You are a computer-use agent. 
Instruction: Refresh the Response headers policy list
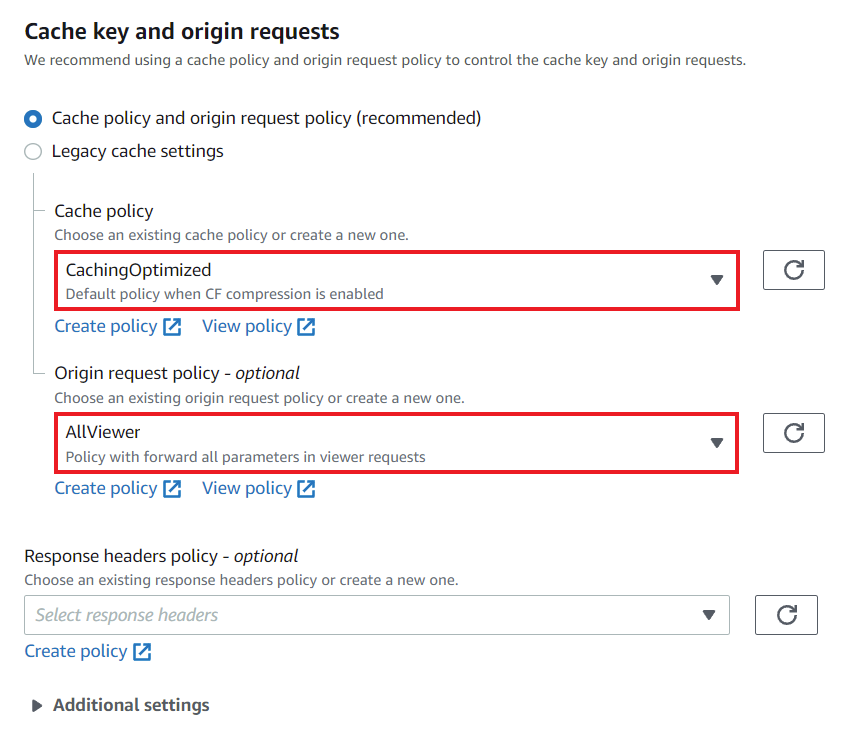coord(786,615)
